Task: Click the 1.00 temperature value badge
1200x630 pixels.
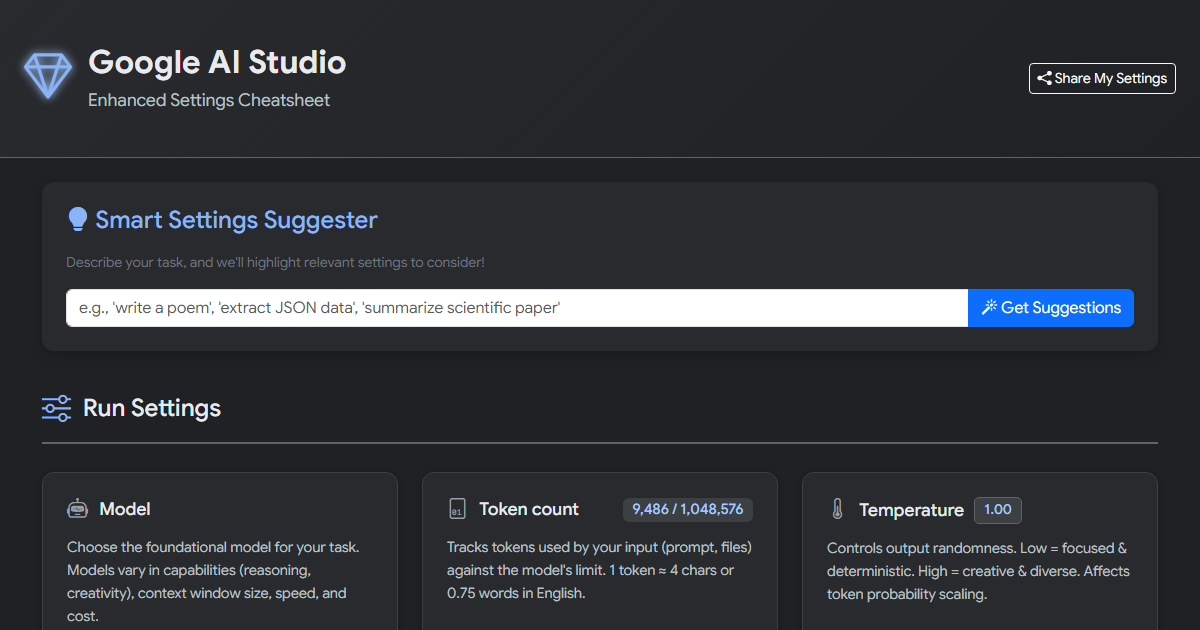Action: point(998,510)
